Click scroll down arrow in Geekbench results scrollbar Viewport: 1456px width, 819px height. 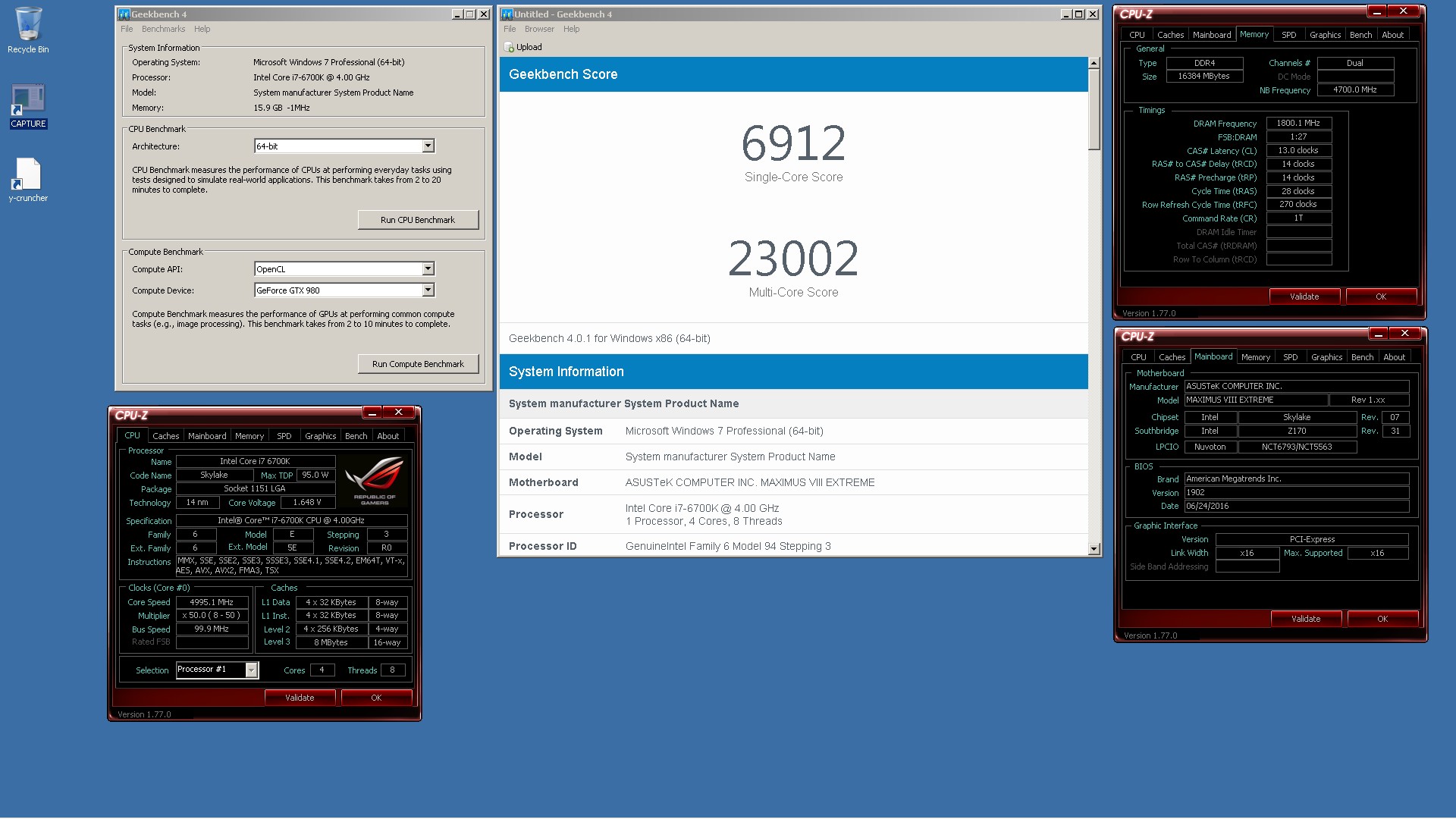[1094, 548]
